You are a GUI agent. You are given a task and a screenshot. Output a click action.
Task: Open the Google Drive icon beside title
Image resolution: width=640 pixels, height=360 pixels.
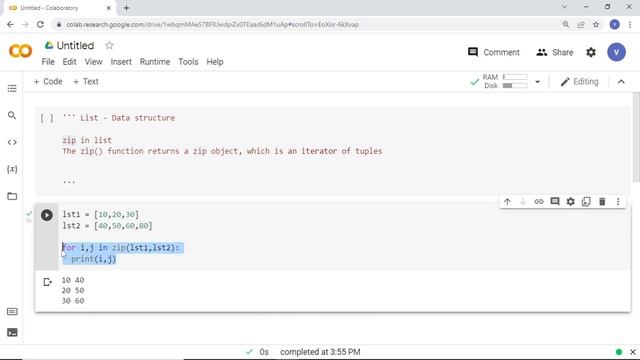pyautogui.click(x=49, y=45)
